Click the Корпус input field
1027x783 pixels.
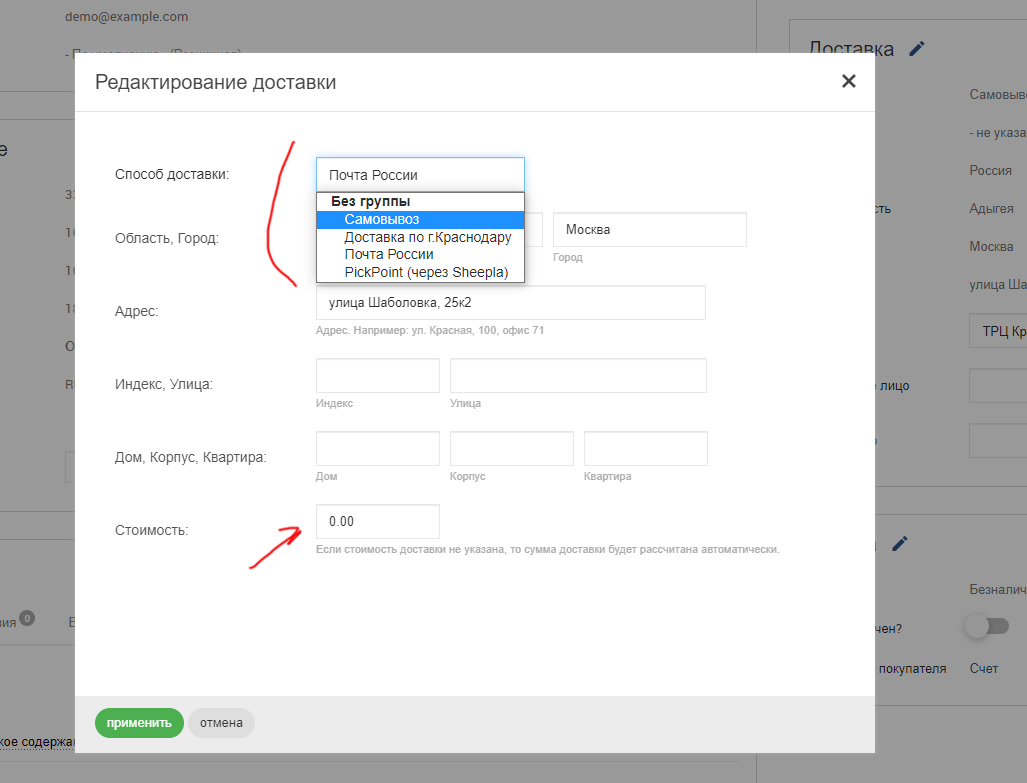[511, 449]
